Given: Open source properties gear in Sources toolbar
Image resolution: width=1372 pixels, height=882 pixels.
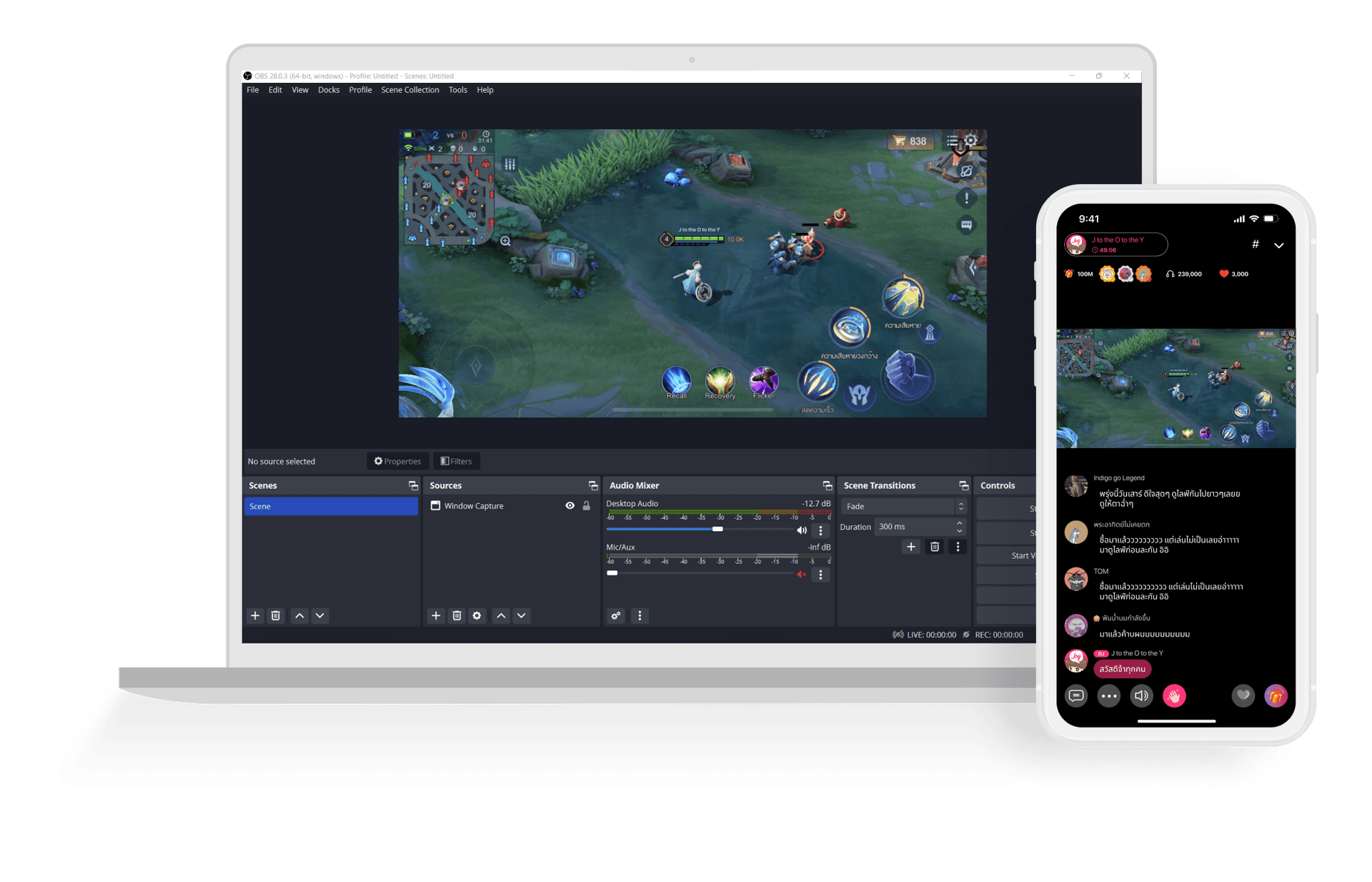Looking at the screenshot, I should 477,615.
